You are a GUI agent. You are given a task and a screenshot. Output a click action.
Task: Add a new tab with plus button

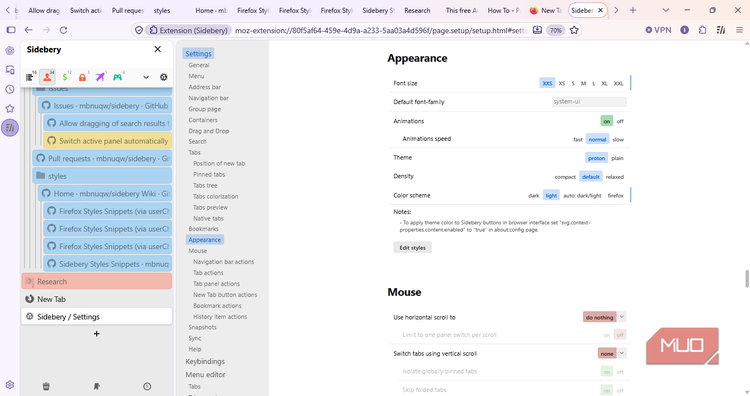coord(97,334)
